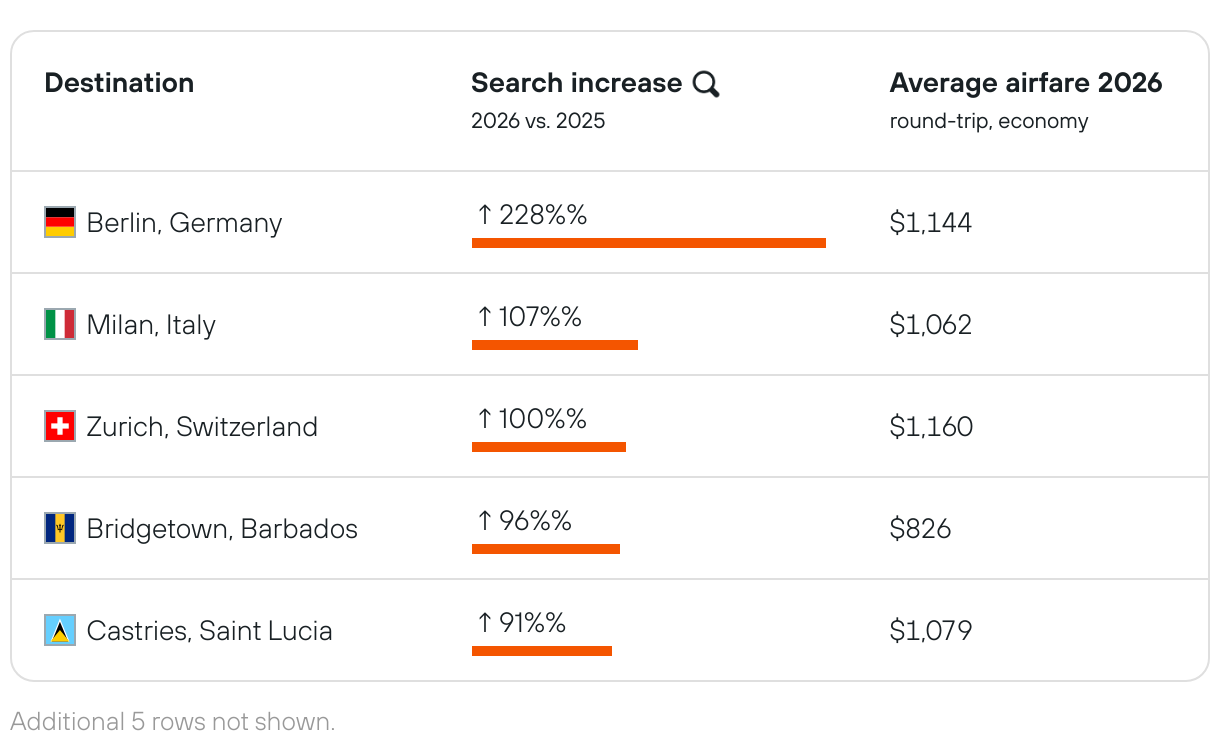The image size is (1220, 748).
Task: Select the Milan, Italy destination
Action: tap(151, 324)
